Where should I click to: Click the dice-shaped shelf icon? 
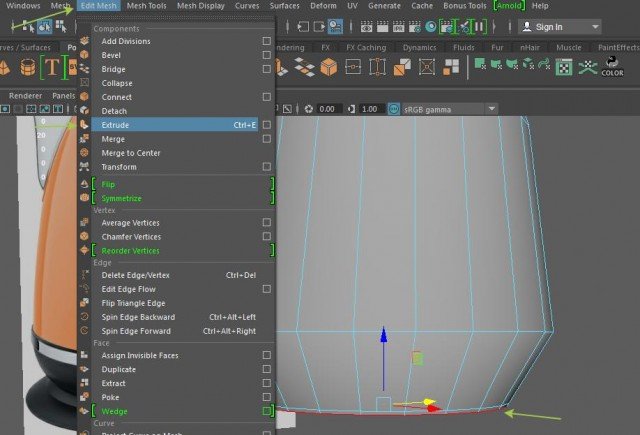564,68
